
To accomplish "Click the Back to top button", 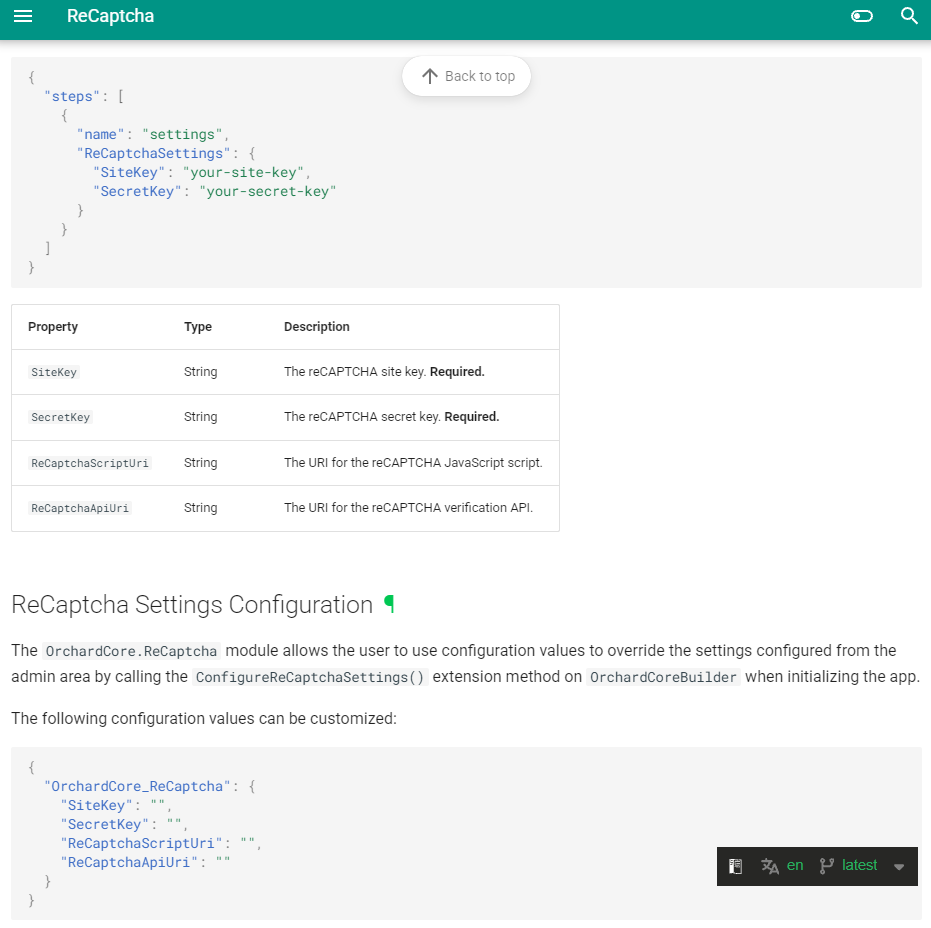I will 467,76.
